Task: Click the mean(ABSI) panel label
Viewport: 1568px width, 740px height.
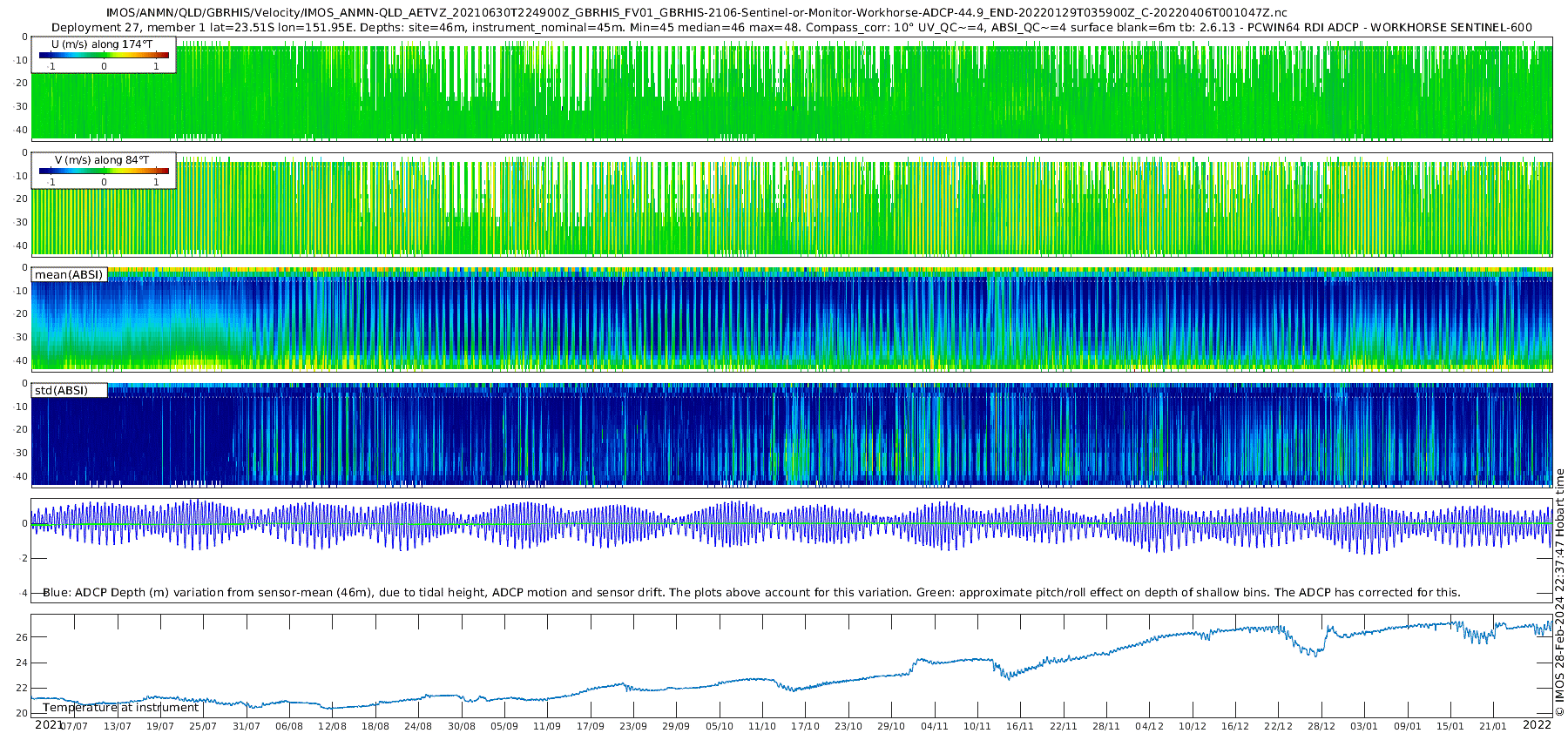Action: click(x=70, y=275)
